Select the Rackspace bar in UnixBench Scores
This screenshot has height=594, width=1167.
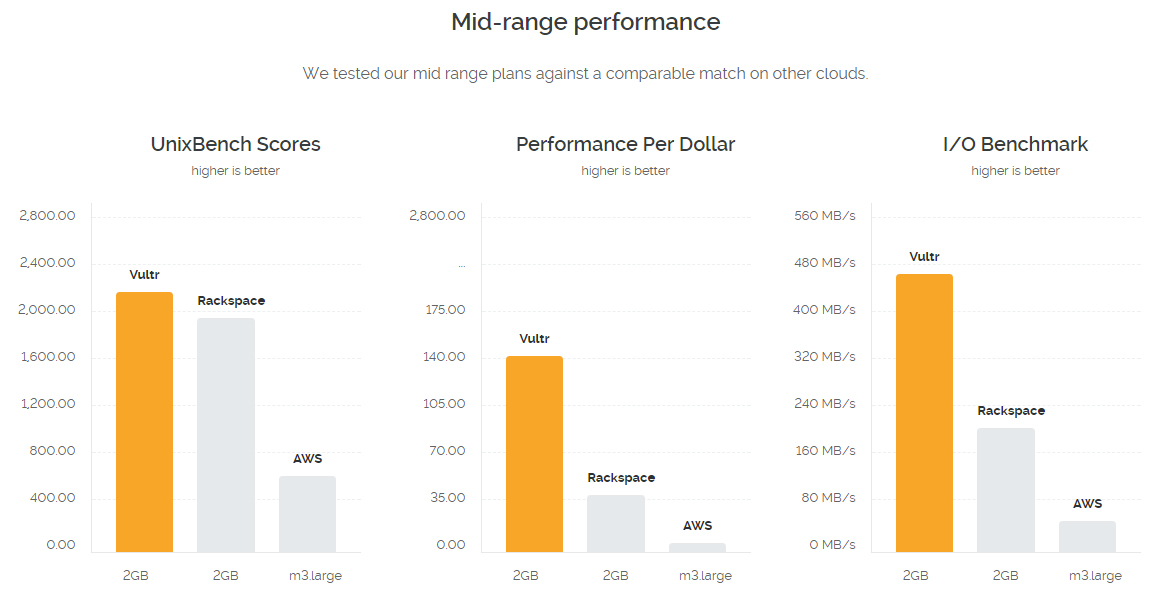tap(226, 435)
